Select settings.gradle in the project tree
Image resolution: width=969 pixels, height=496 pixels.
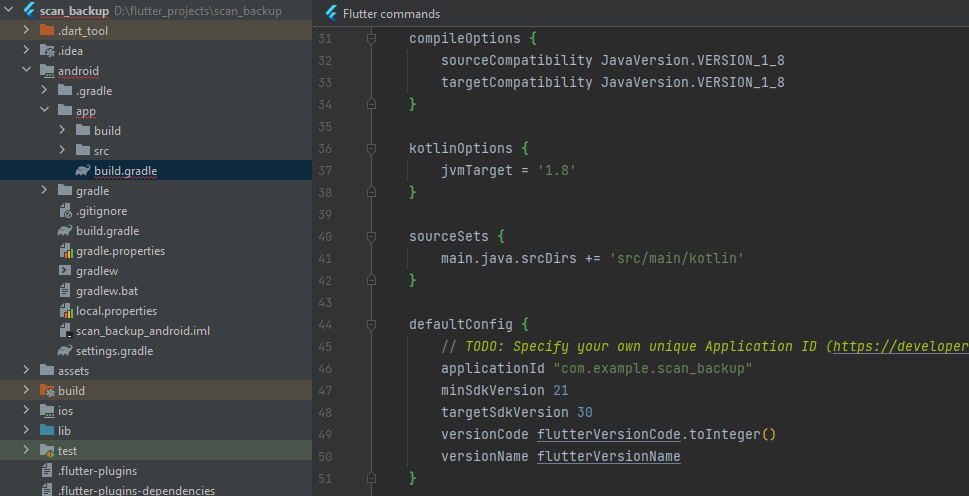tap(114, 351)
